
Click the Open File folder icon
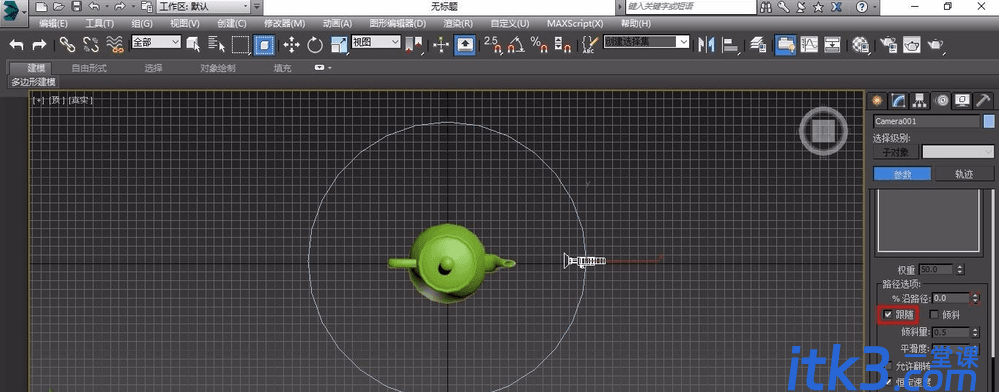coord(59,7)
